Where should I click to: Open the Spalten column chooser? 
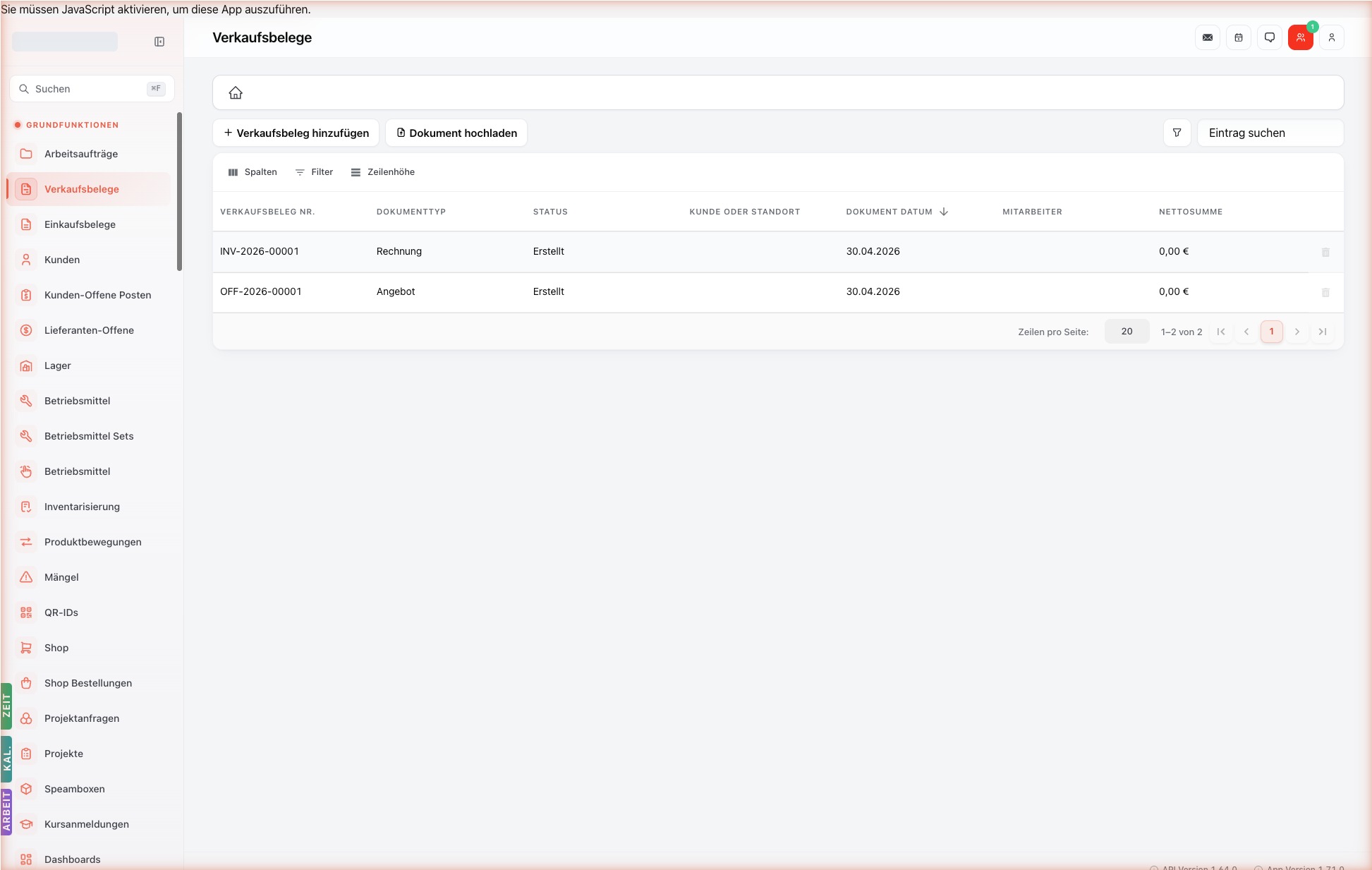tap(253, 172)
